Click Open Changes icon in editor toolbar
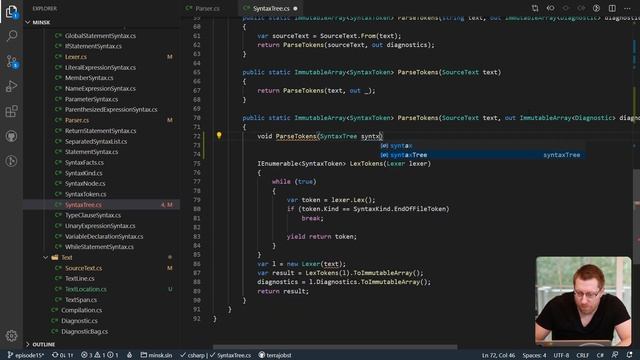640x360 pixels. pyautogui.click(x=535, y=8)
